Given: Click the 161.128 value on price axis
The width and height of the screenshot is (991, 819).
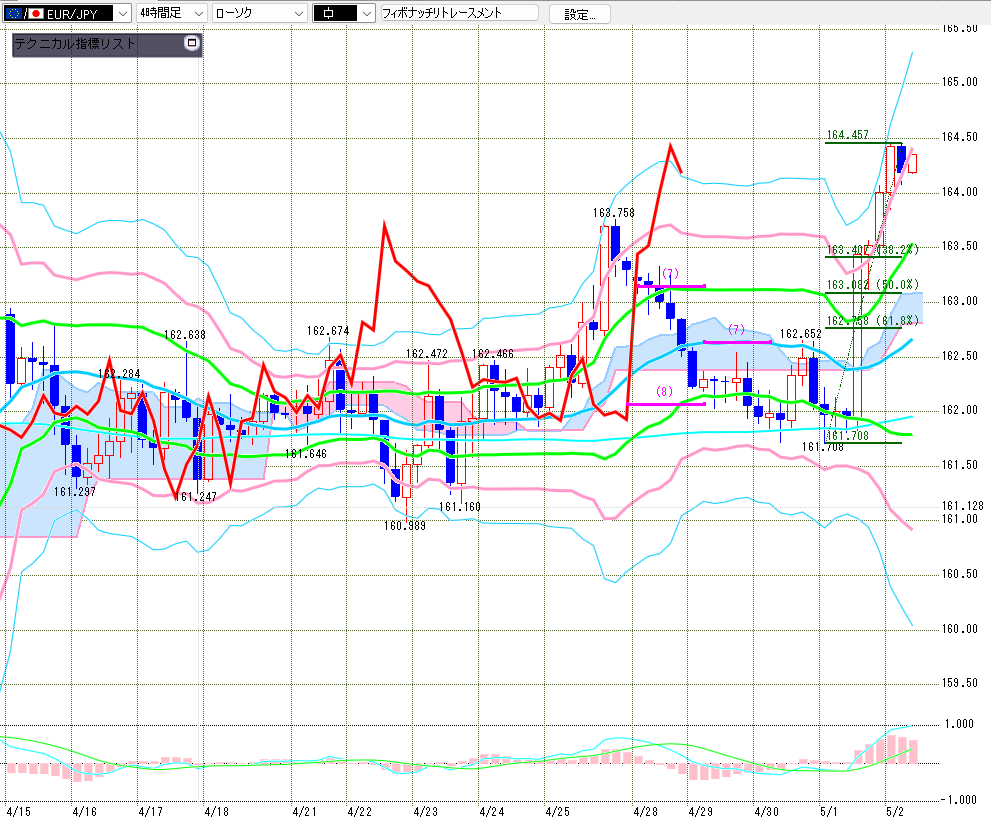Looking at the screenshot, I should coord(963,506).
